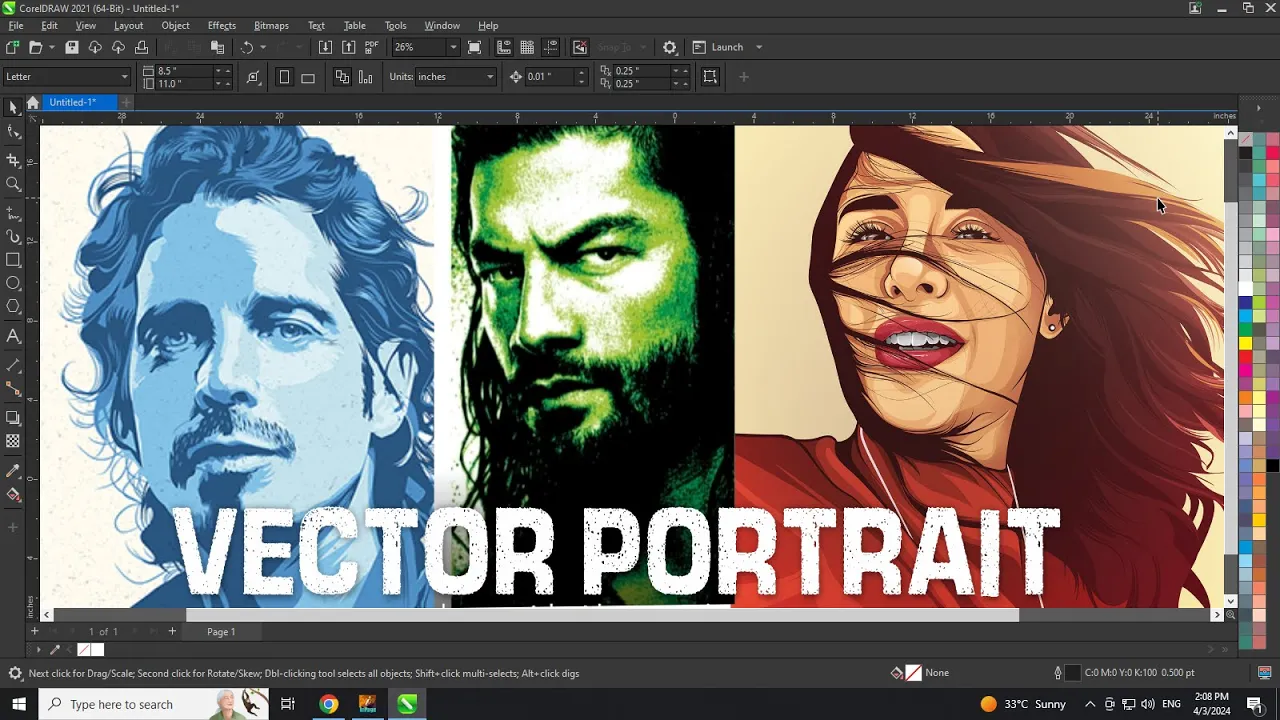Select the Color Eyedropper tool
The width and height of the screenshot is (1280, 720).
click(x=13, y=470)
